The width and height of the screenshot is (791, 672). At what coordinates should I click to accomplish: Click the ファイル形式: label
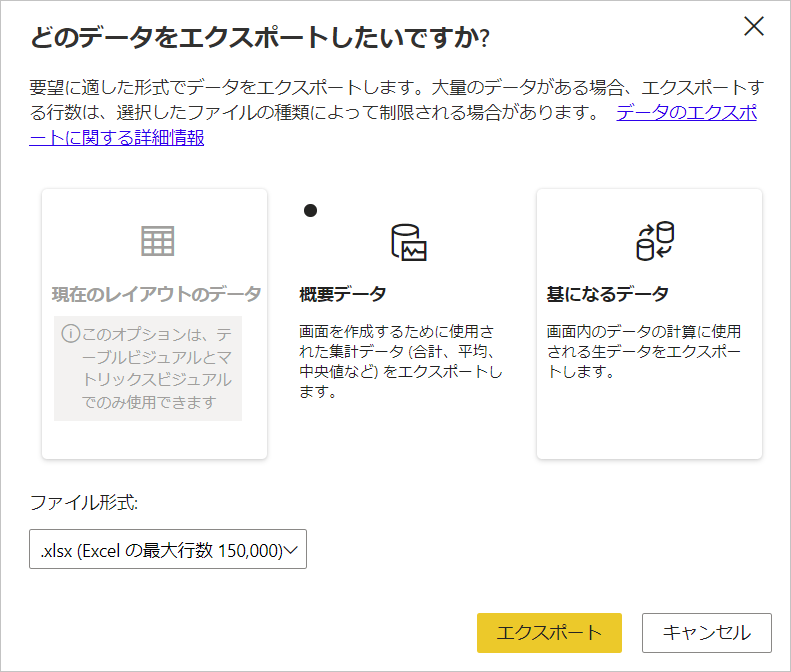(x=82, y=503)
